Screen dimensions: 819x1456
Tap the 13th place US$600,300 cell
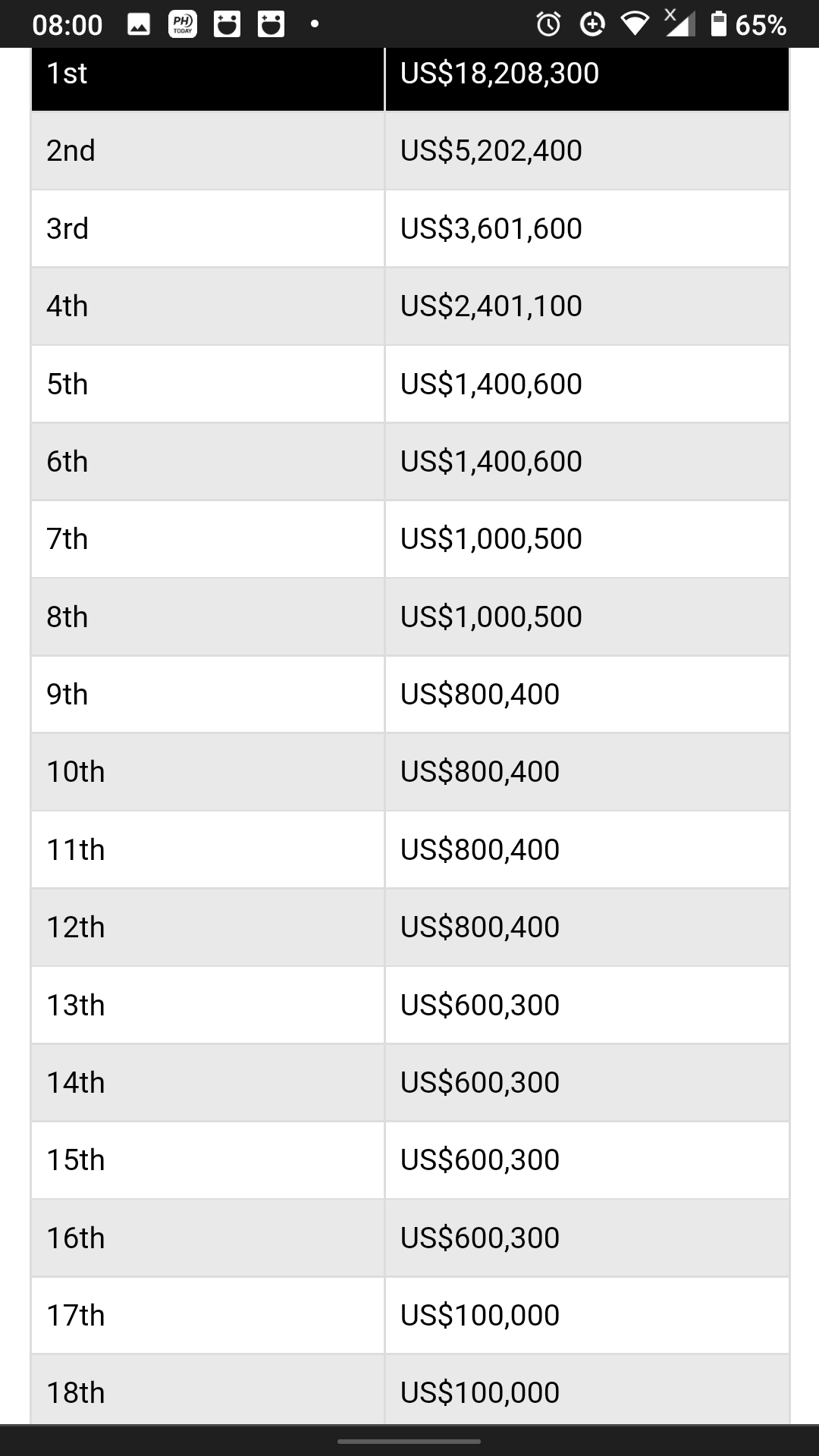(587, 1005)
